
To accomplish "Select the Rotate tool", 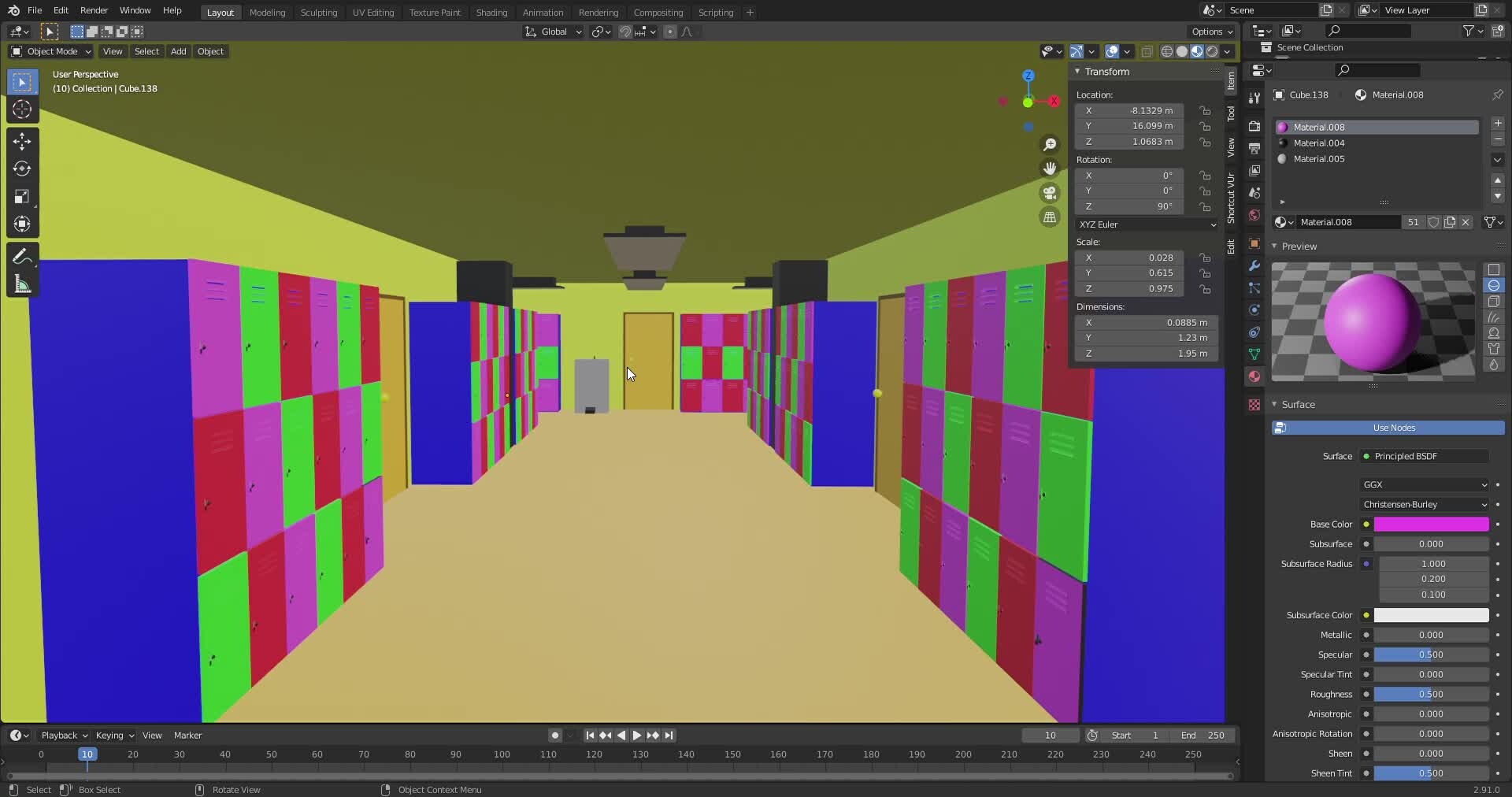I will point(22,169).
